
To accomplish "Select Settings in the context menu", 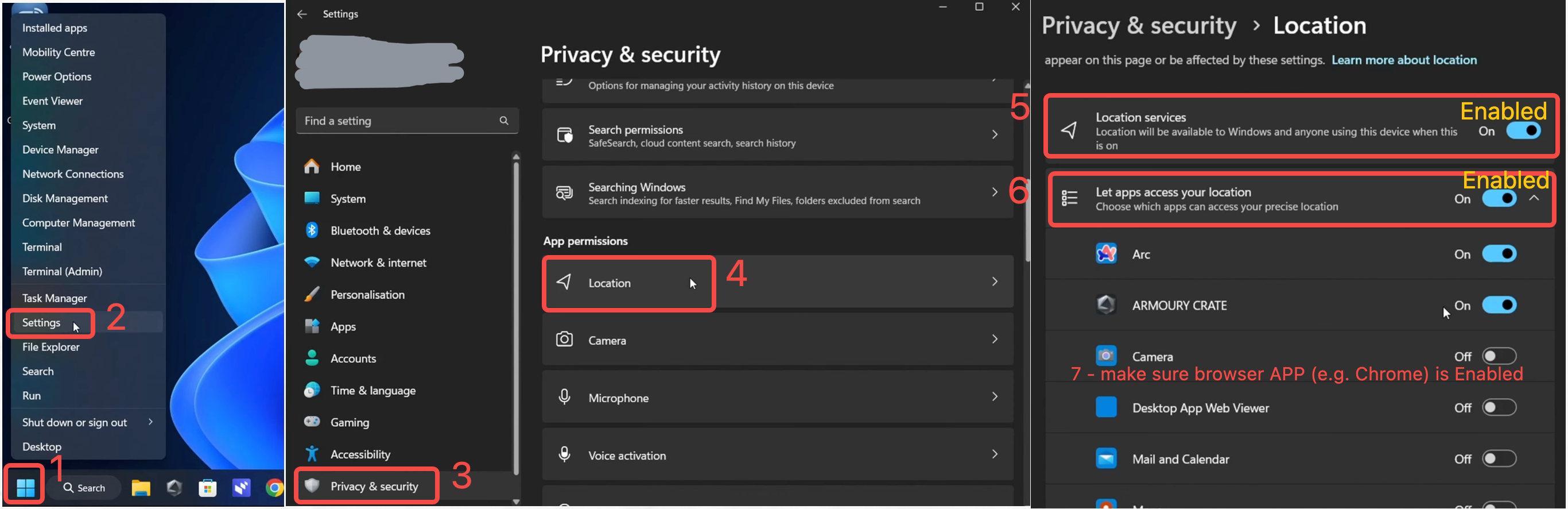I will click(41, 322).
